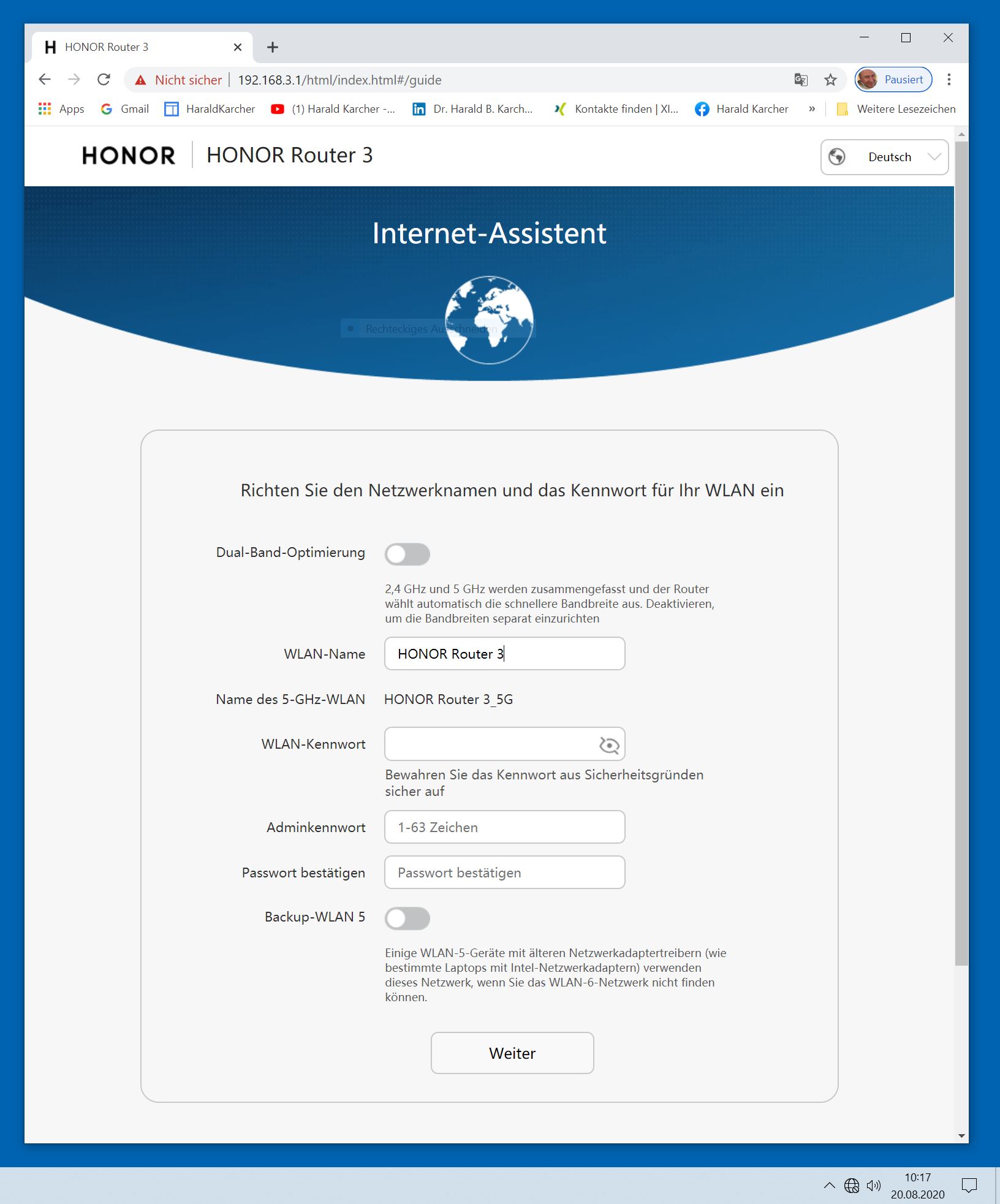Click the scrollbar down arrow
Screen dimensions: 1000x1204
click(961, 1135)
